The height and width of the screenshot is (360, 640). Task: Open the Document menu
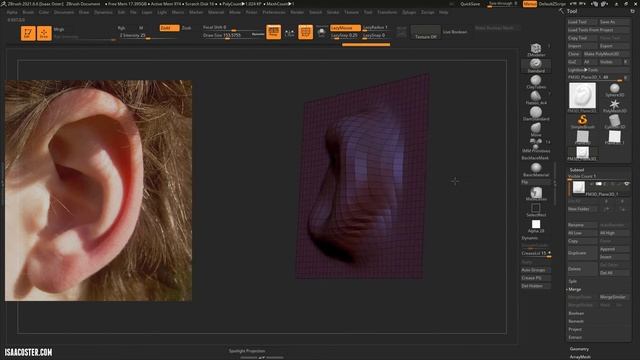[x=64, y=12]
